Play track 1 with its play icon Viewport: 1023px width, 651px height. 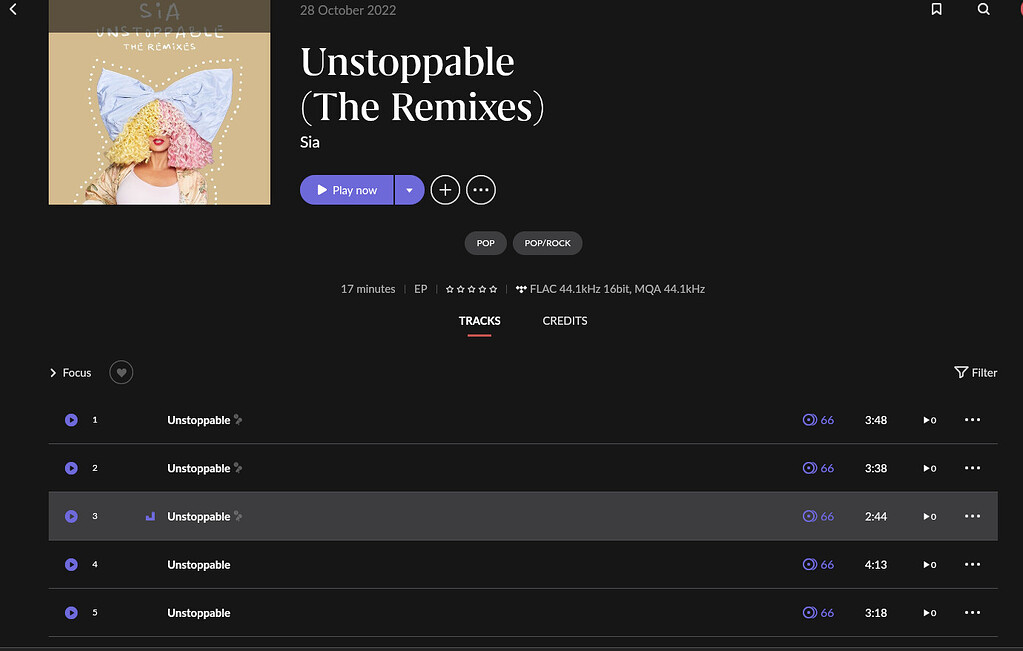pyautogui.click(x=71, y=420)
